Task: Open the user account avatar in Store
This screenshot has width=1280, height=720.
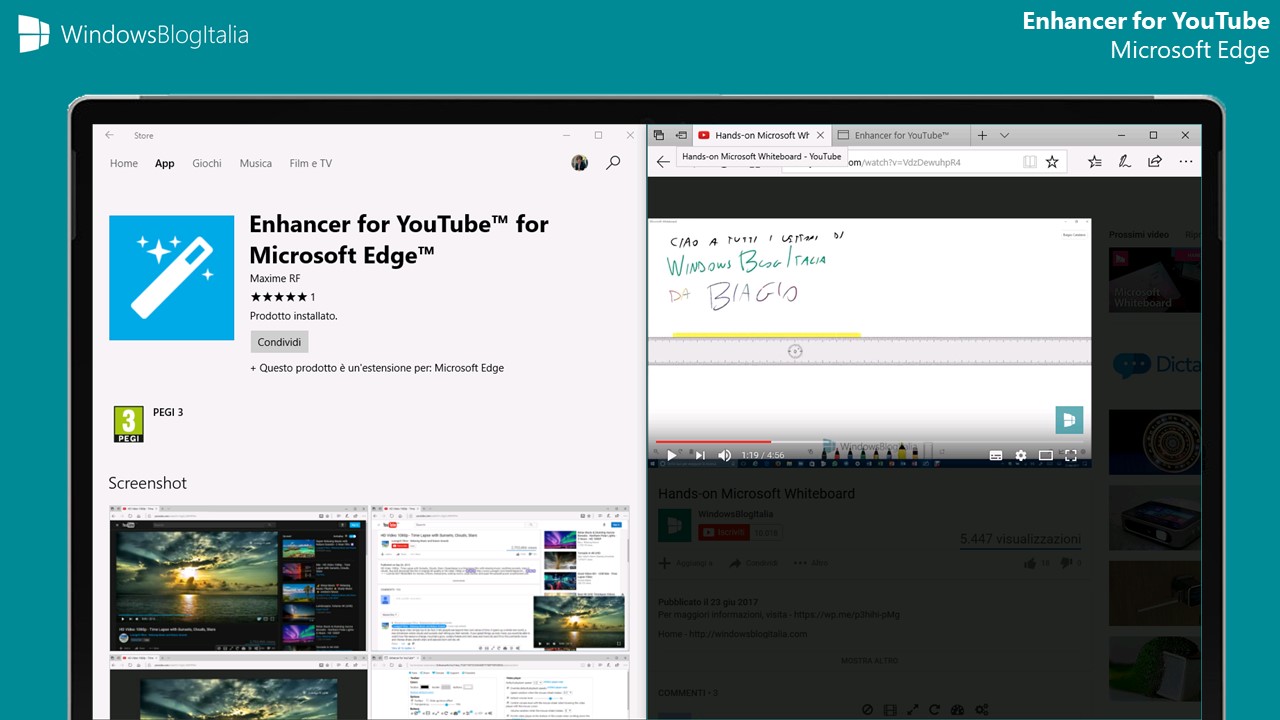Action: click(579, 163)
